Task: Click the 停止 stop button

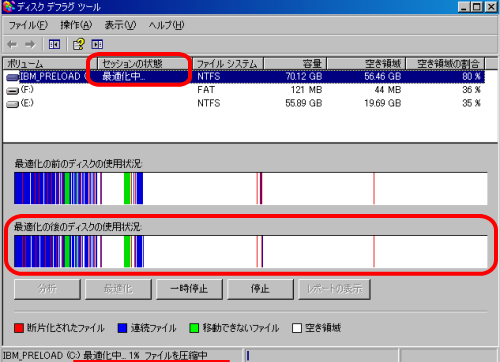Action: tap(260, 289)
